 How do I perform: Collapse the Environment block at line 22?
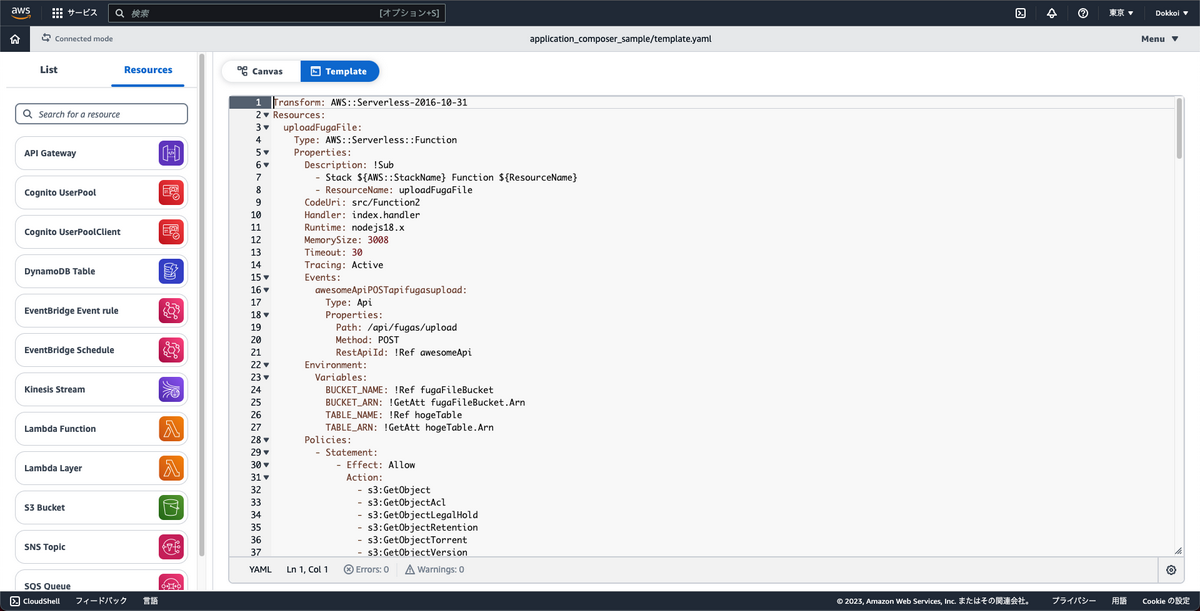tap(266, 365)
